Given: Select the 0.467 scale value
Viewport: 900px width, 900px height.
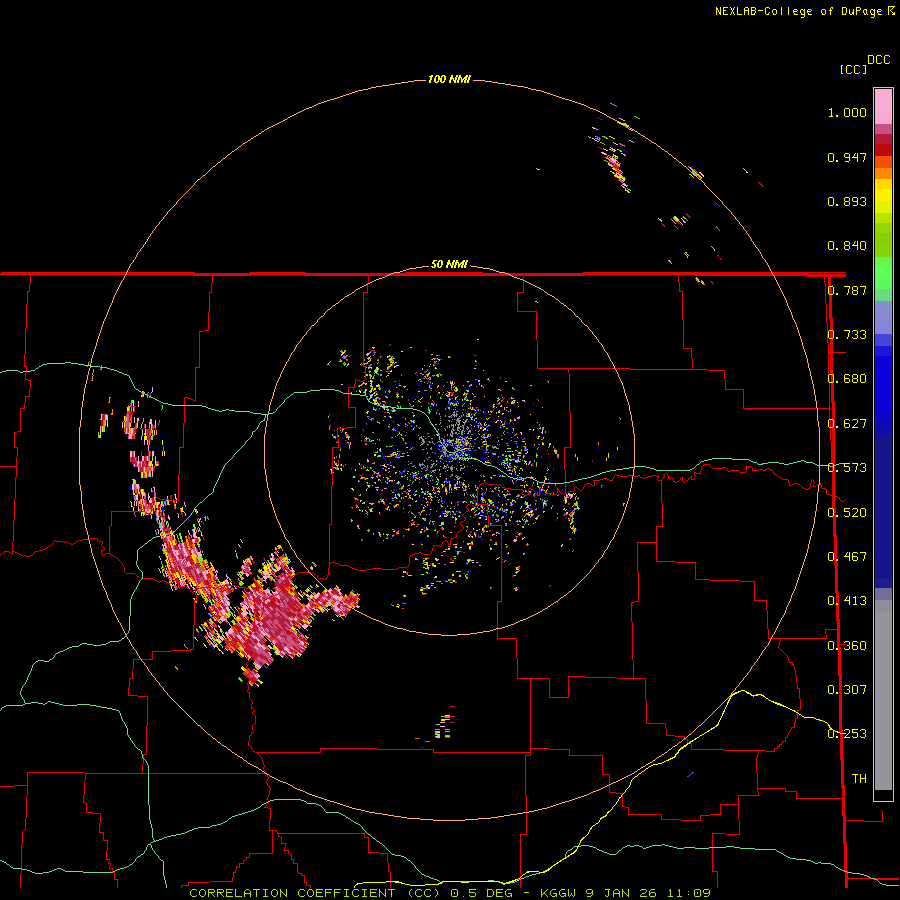Looking at the screenshot, I should pyautogui.click(x=847, y=556).
